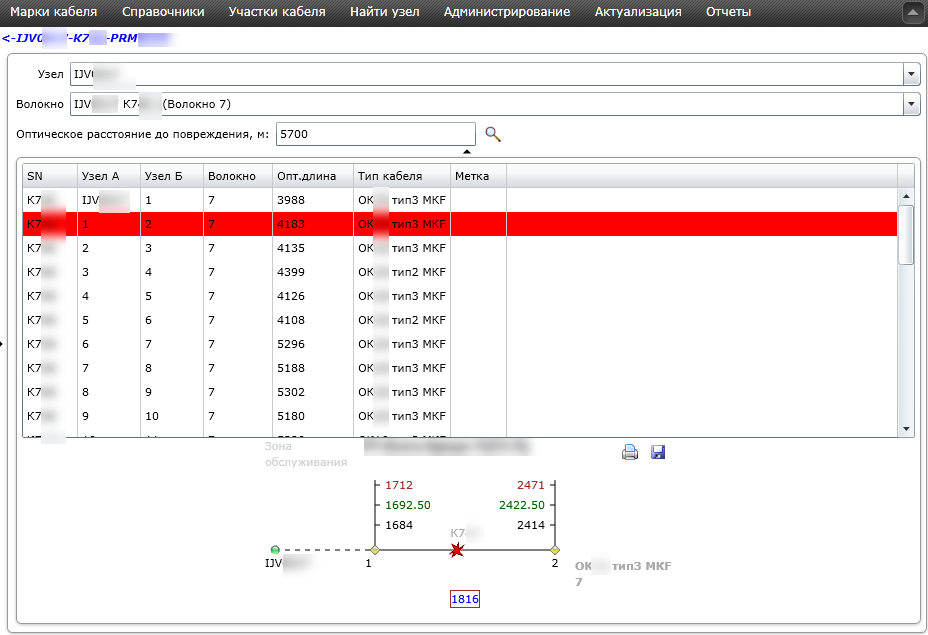Open the Администрирование menu

pyautogui.click(x=507, y=12)
